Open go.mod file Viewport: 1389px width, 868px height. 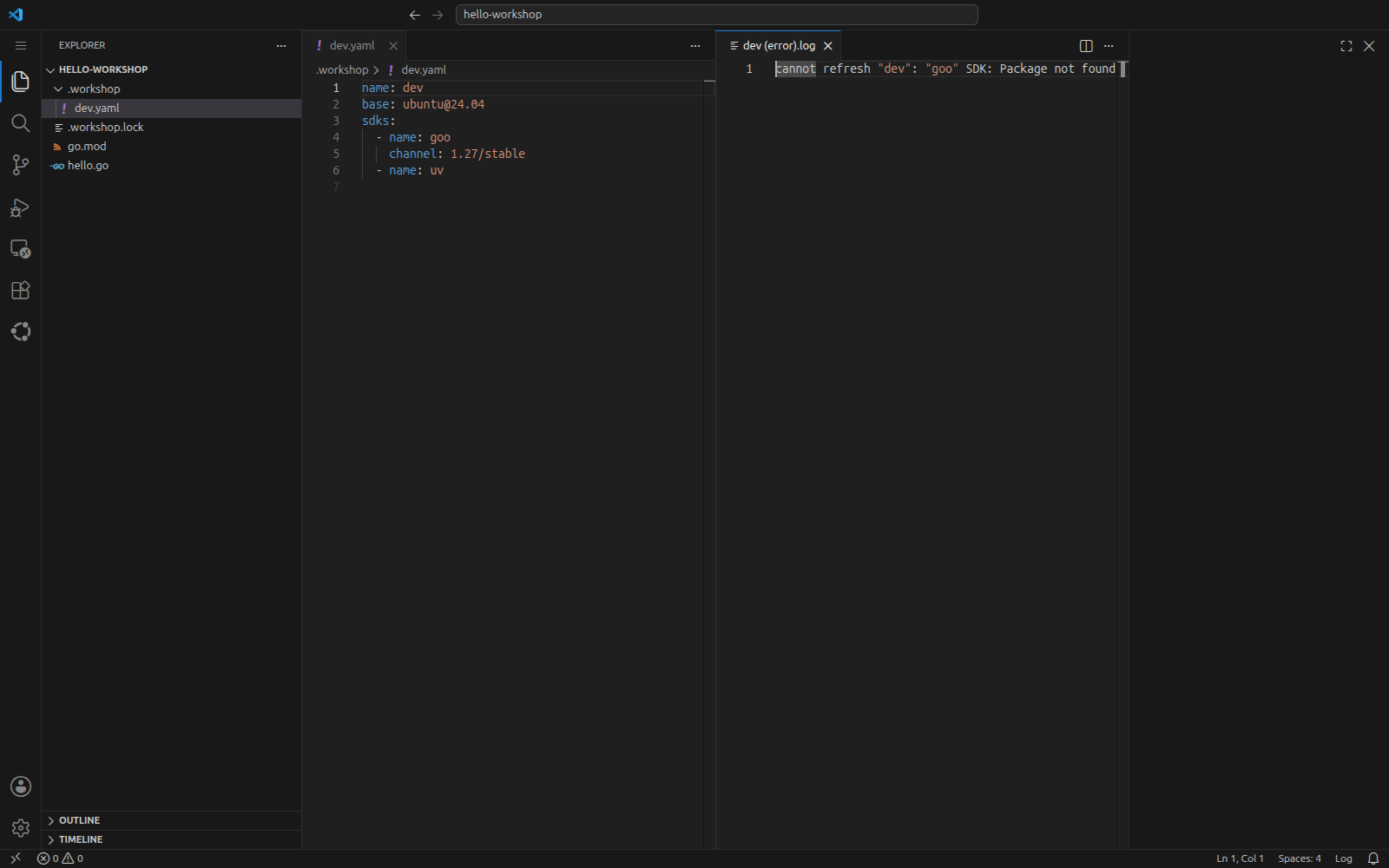click(x=171, y=146)
